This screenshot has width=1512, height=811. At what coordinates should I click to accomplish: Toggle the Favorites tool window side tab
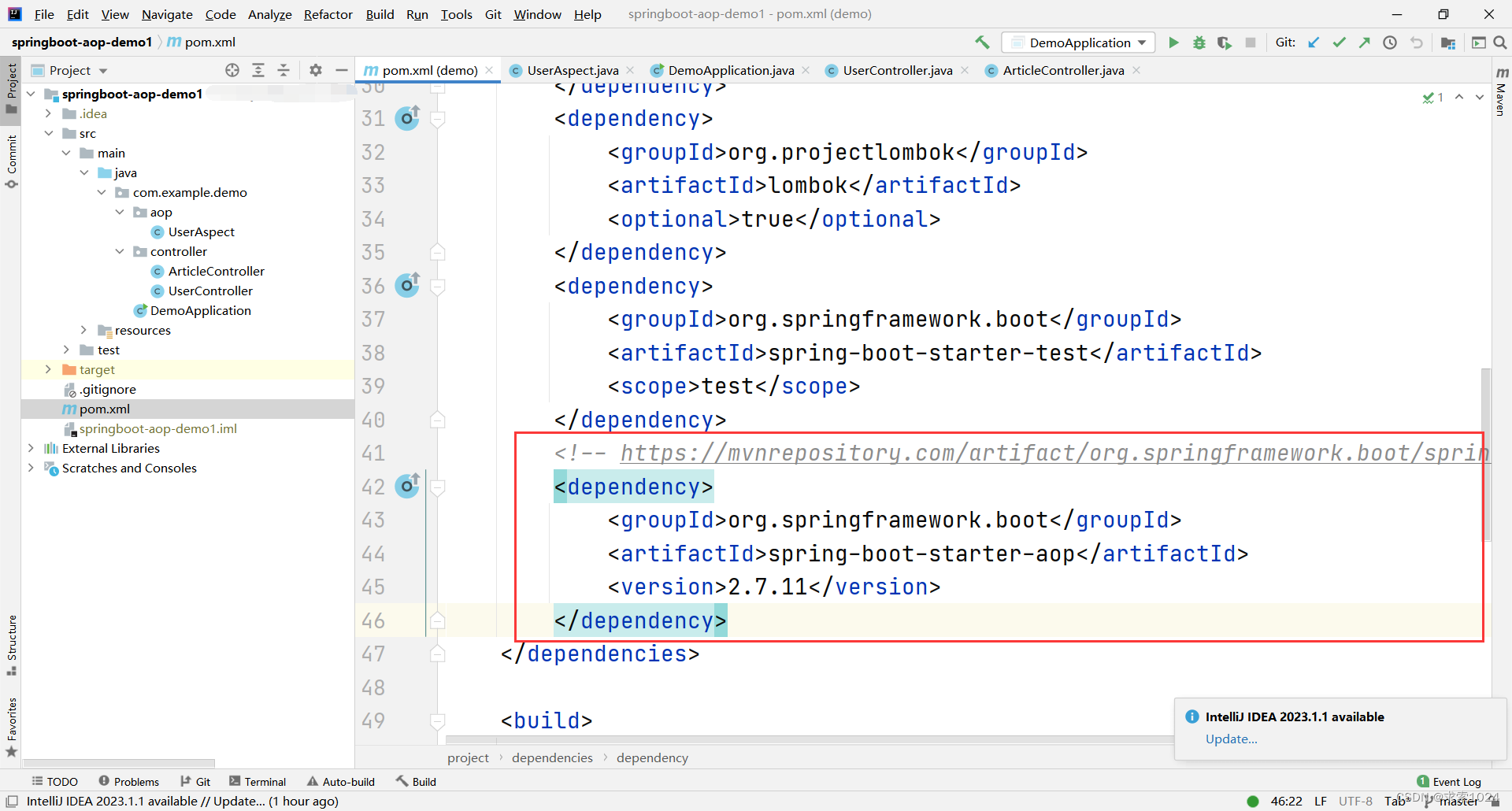click(11, 727)
